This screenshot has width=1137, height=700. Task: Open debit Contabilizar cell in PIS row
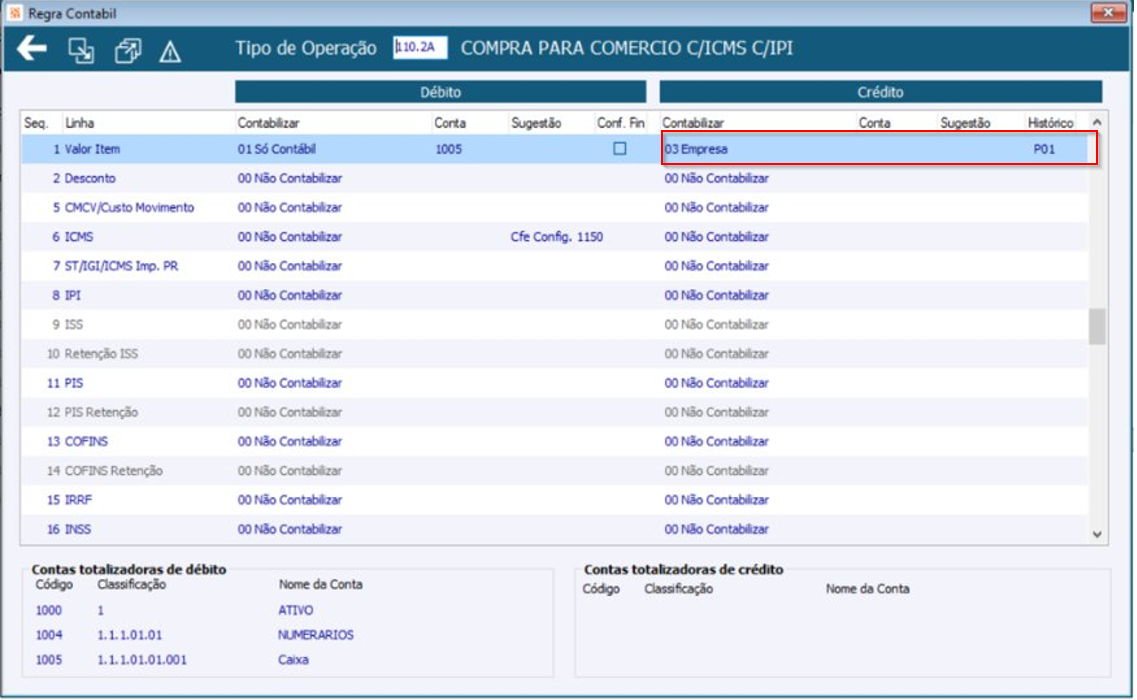pyautogui.click(x=289, y=383)
